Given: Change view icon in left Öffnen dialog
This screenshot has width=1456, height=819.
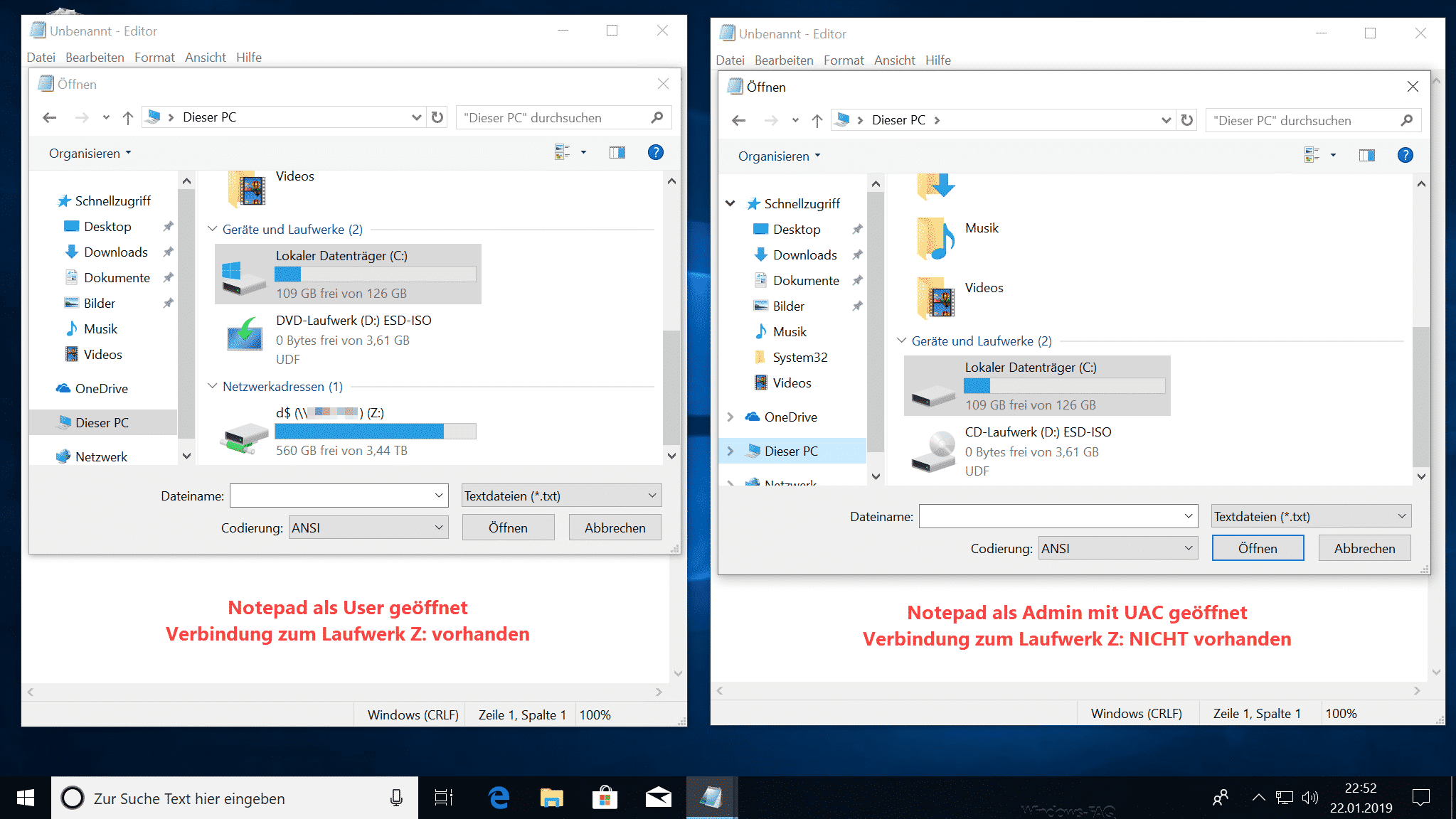Looking at the screenshot, I should pos(562,152).
